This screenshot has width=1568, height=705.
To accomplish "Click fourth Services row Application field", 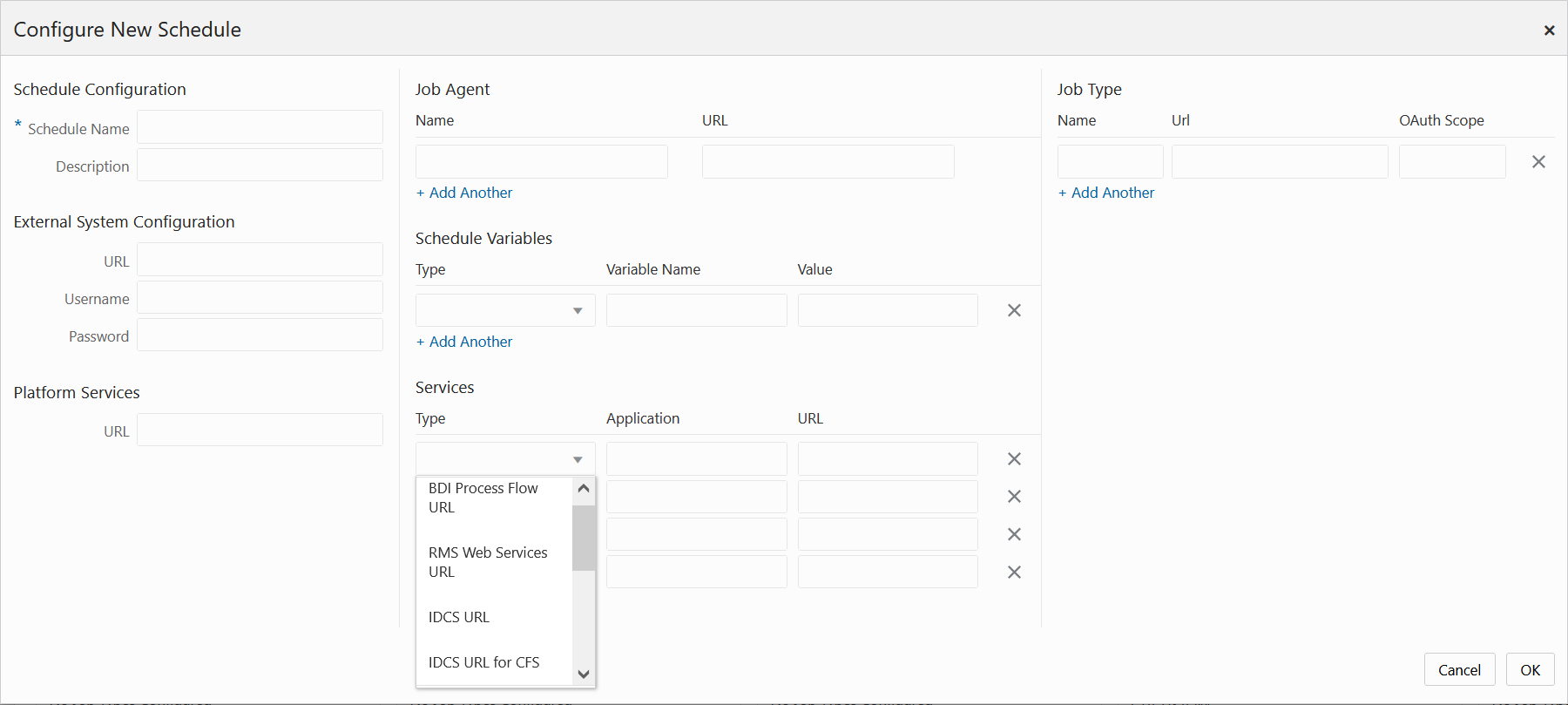I will (x=697, y=572).
